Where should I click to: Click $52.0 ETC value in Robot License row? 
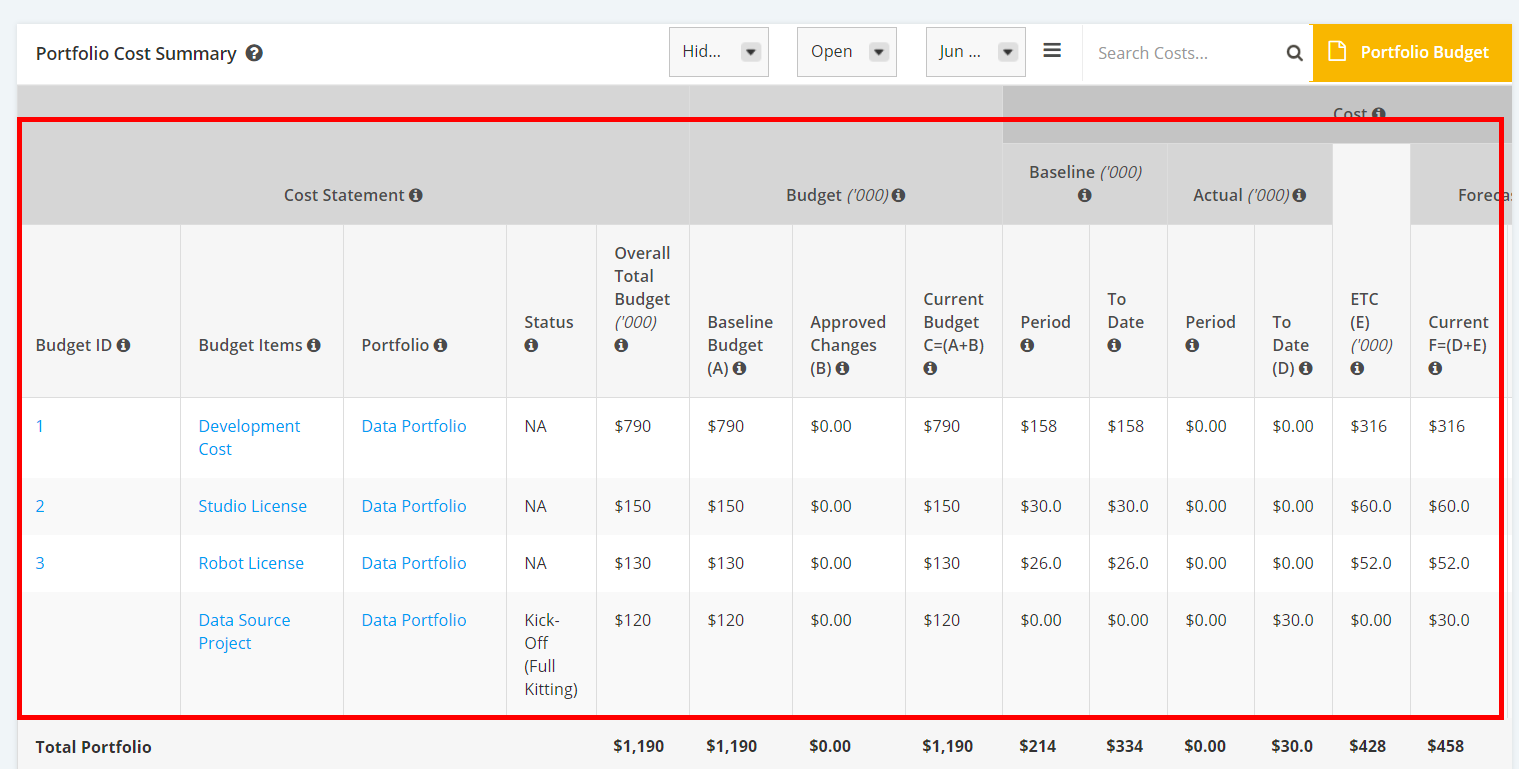[x=1371, y=563]
